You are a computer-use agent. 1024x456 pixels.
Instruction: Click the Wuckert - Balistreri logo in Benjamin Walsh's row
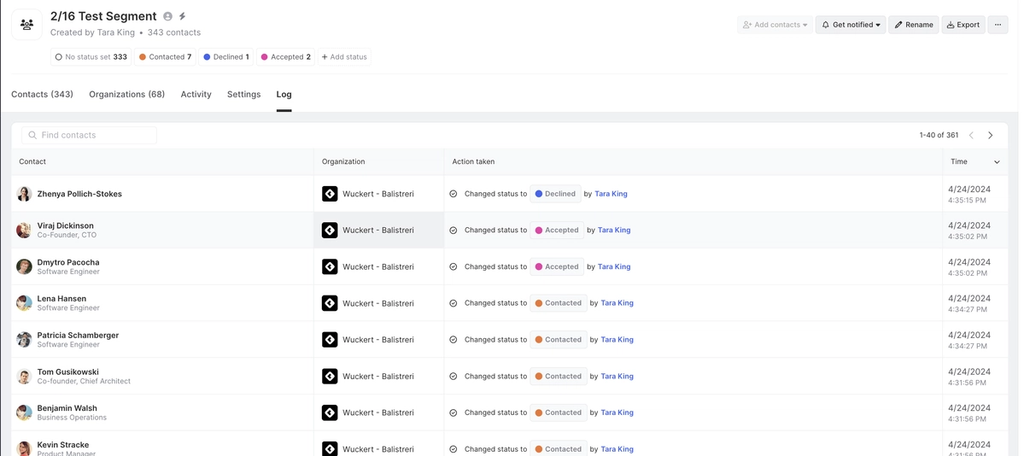pyautogui.click(x=330, y=413)
